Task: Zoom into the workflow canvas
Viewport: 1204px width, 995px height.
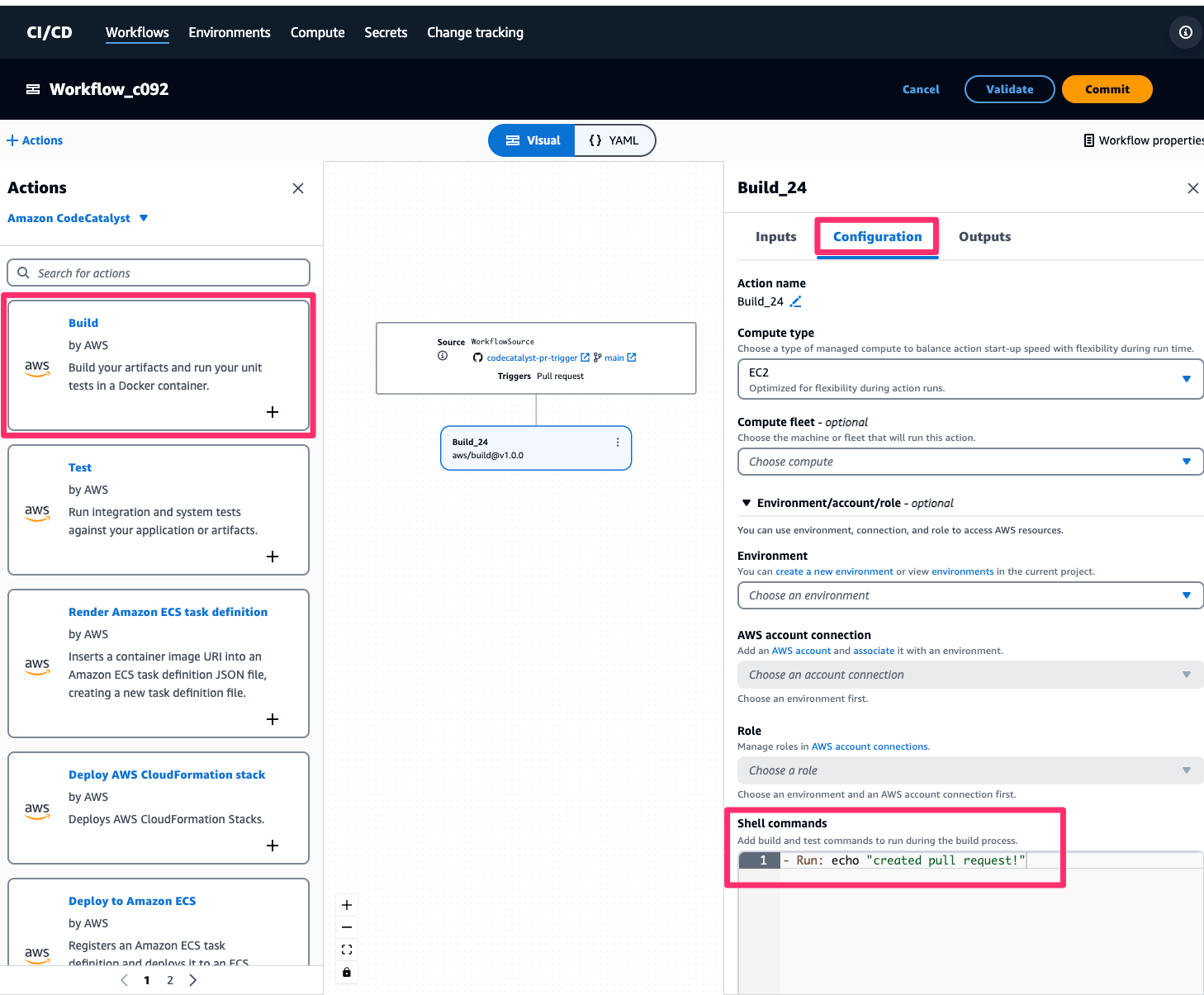Action: pos(347,905)
